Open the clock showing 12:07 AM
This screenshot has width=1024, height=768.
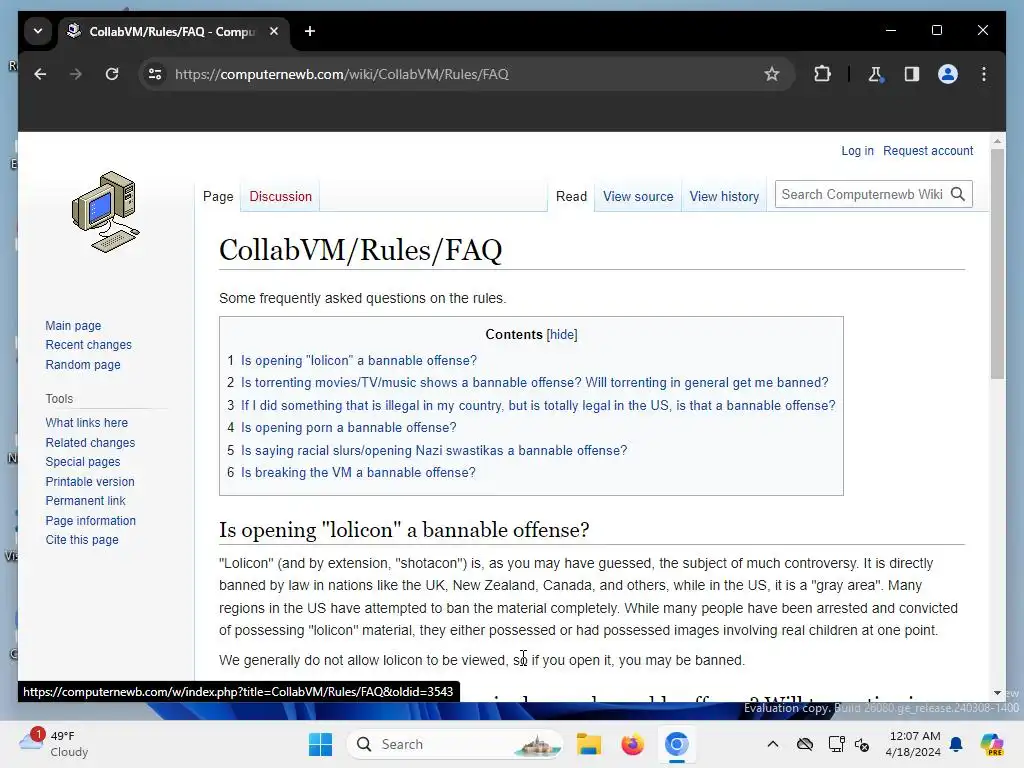(x=913, y=744)
